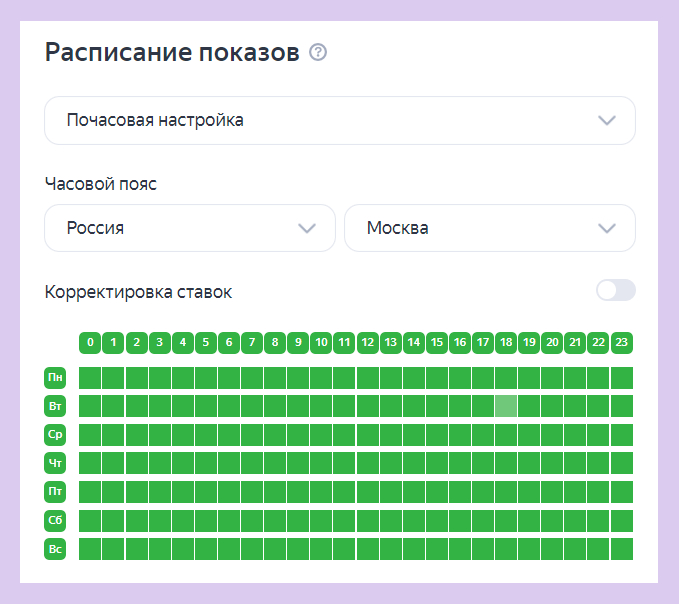
Task: Click the hour 18 column header
Action: click(x=506, y=343)
